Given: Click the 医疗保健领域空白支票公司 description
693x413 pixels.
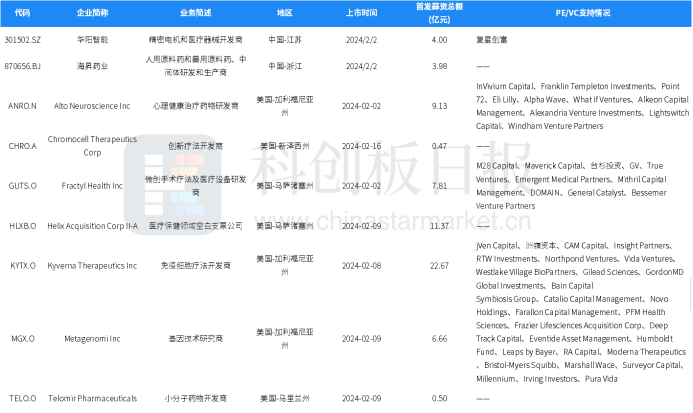Looking at the screenshot, I should tap(196, 226).
